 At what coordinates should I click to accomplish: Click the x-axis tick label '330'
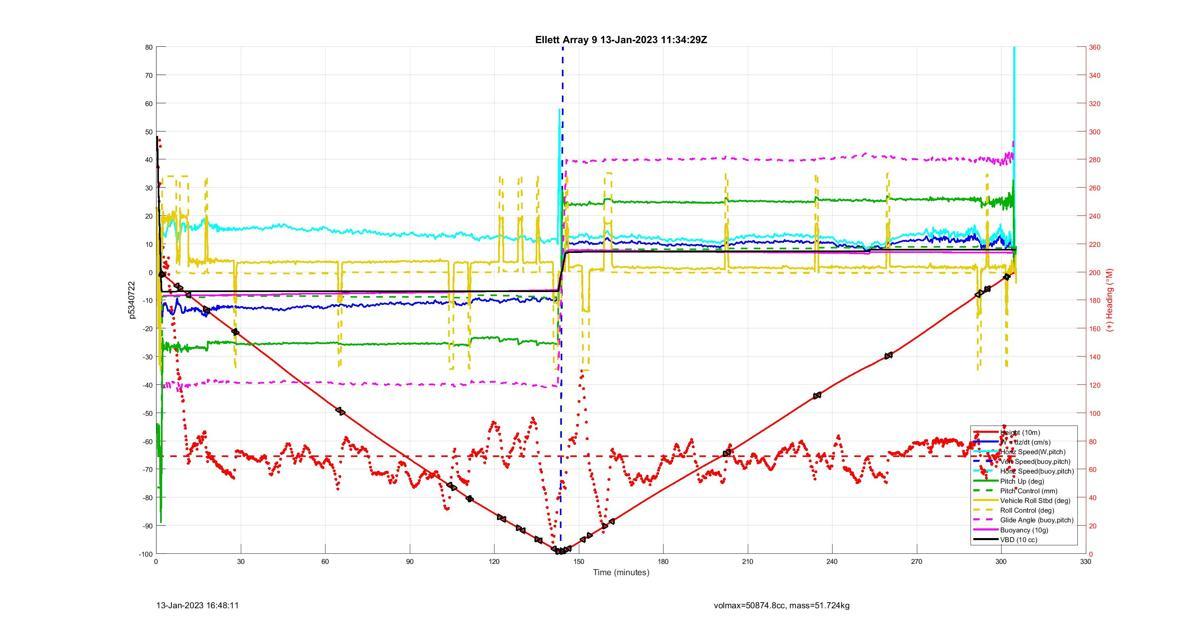pyautogui.click(x=1086, y=562)
